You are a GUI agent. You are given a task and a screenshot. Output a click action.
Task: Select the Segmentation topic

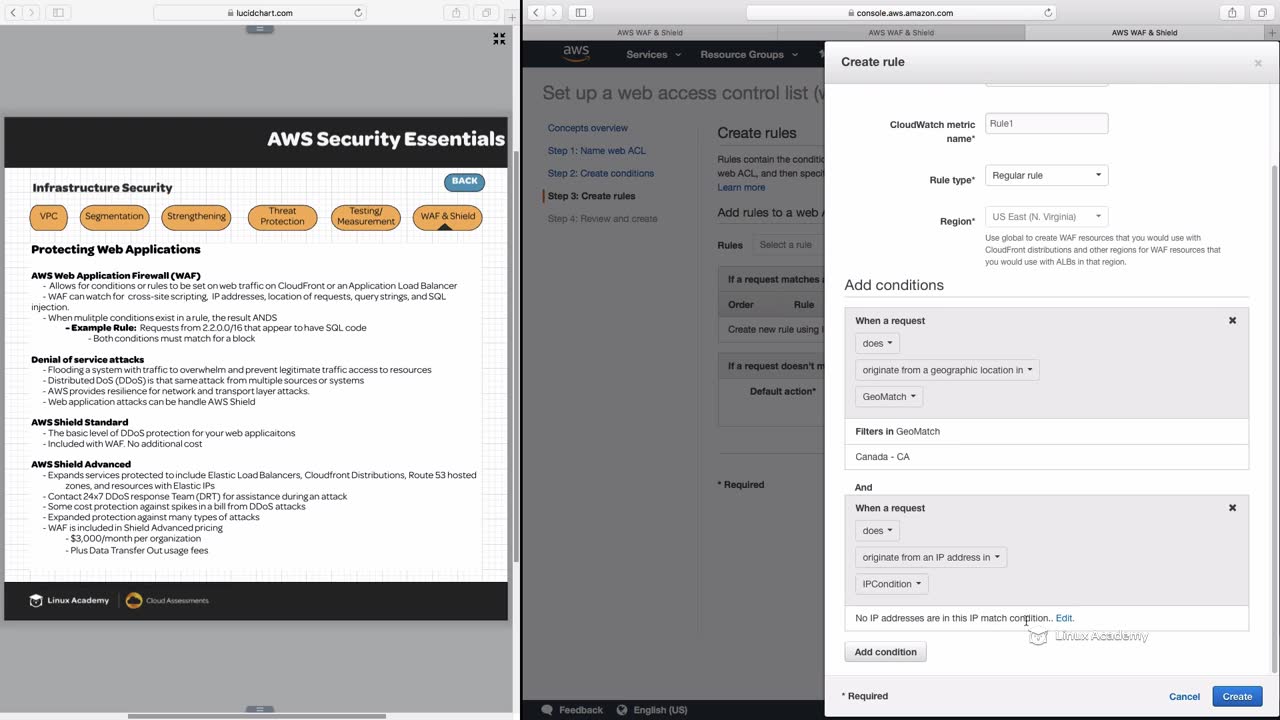pos(114,216)
